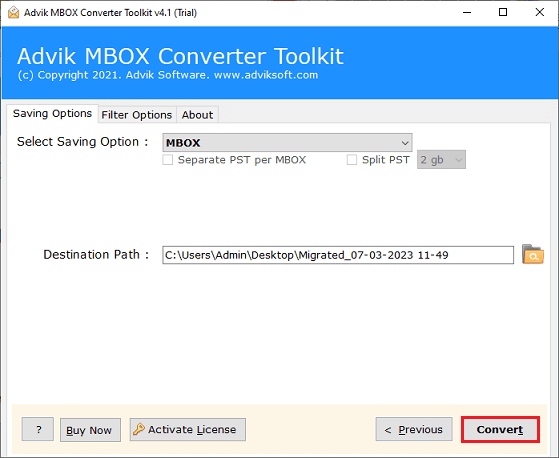Viewport: 559px width, 458px height.
Task: Click the Convert button
Action: point(500,429)
